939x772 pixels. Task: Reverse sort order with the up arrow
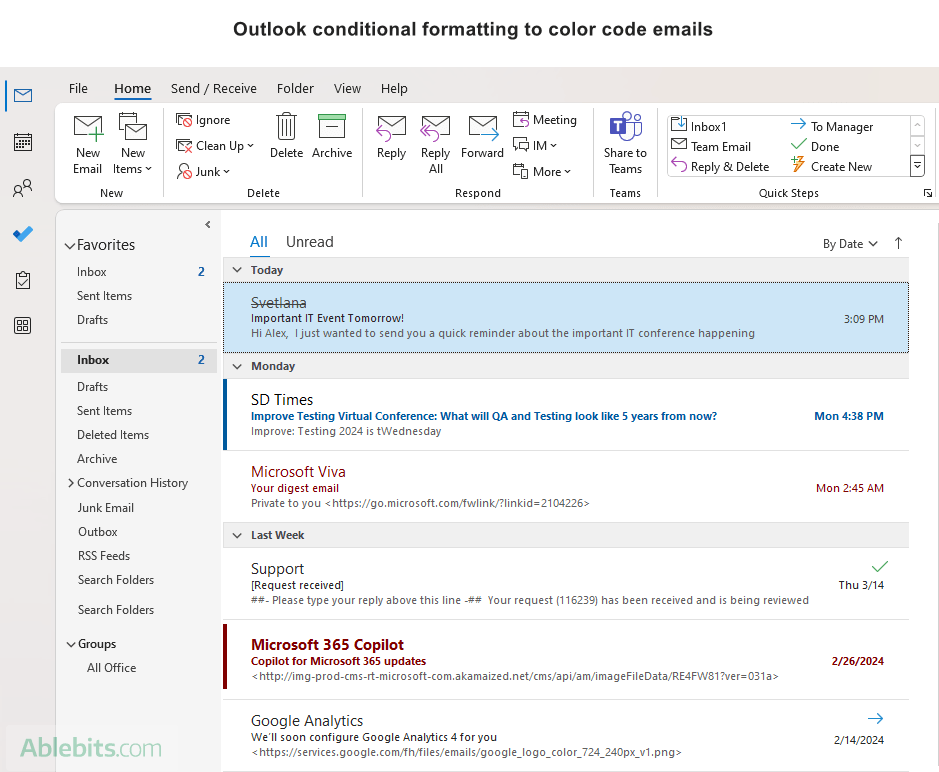tap(898, 243)
